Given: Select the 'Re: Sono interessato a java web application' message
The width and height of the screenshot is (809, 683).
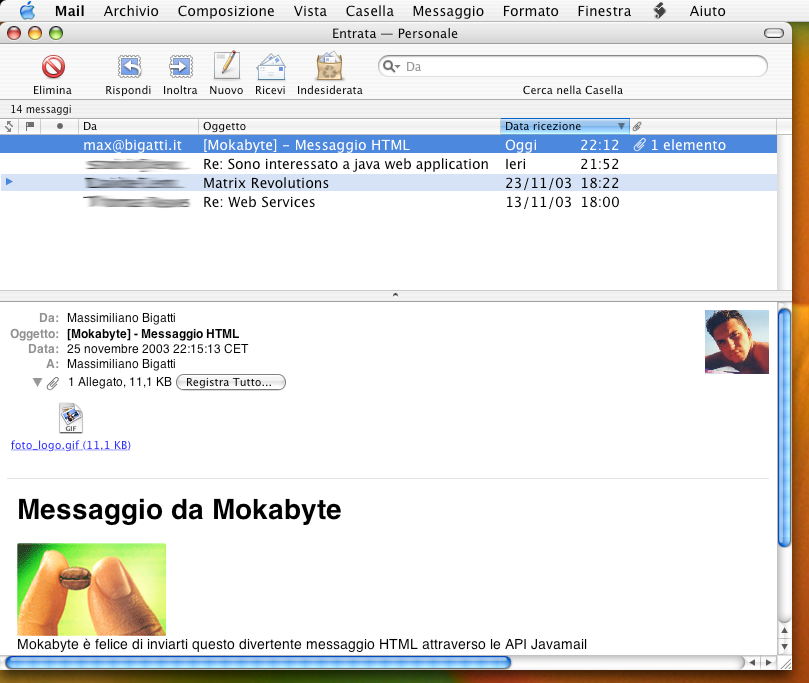Looking at the screenshot, I should pos(388,164).
